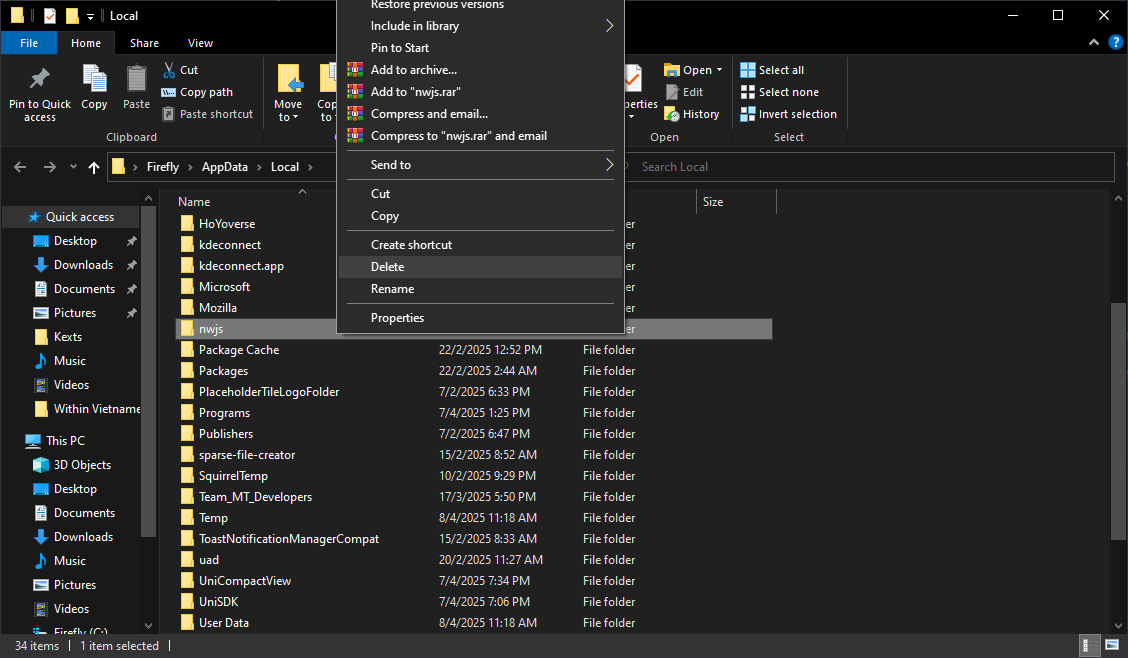Click the Paste icon in Clipboard group
This screenshot has width=1128, height=658.
(136, 80)
